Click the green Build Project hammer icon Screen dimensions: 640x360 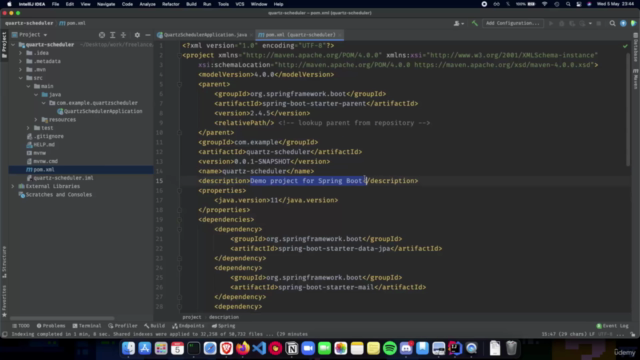(474, 24)
